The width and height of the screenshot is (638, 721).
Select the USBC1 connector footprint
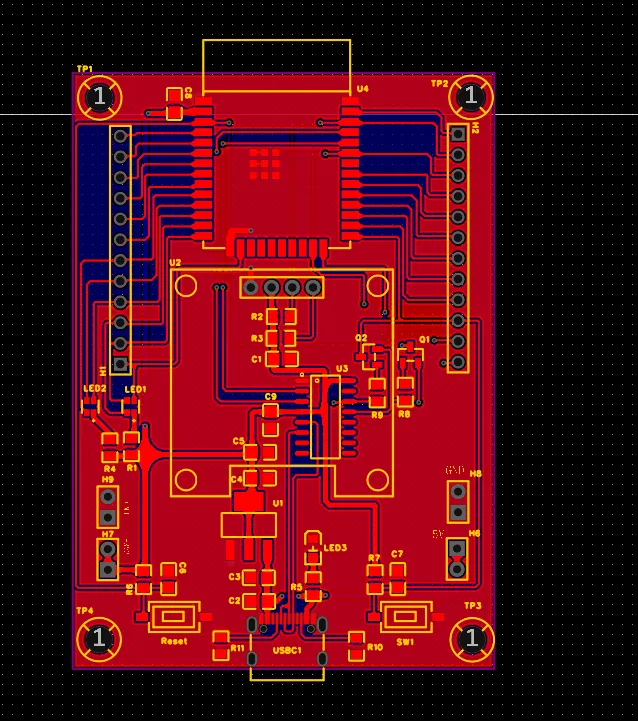(x=287, y=644)
